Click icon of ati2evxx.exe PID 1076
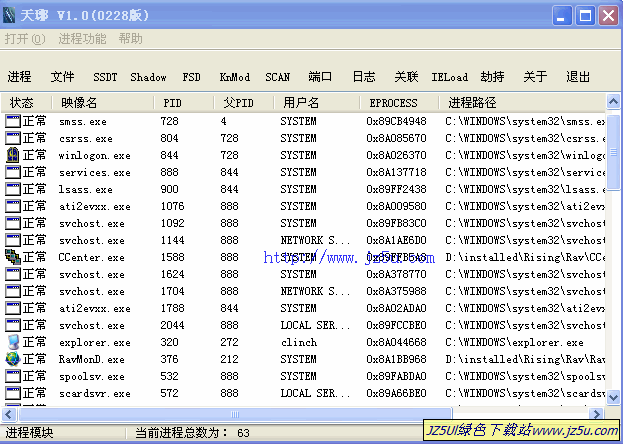The image size is (623, 444). pos(13,206)
